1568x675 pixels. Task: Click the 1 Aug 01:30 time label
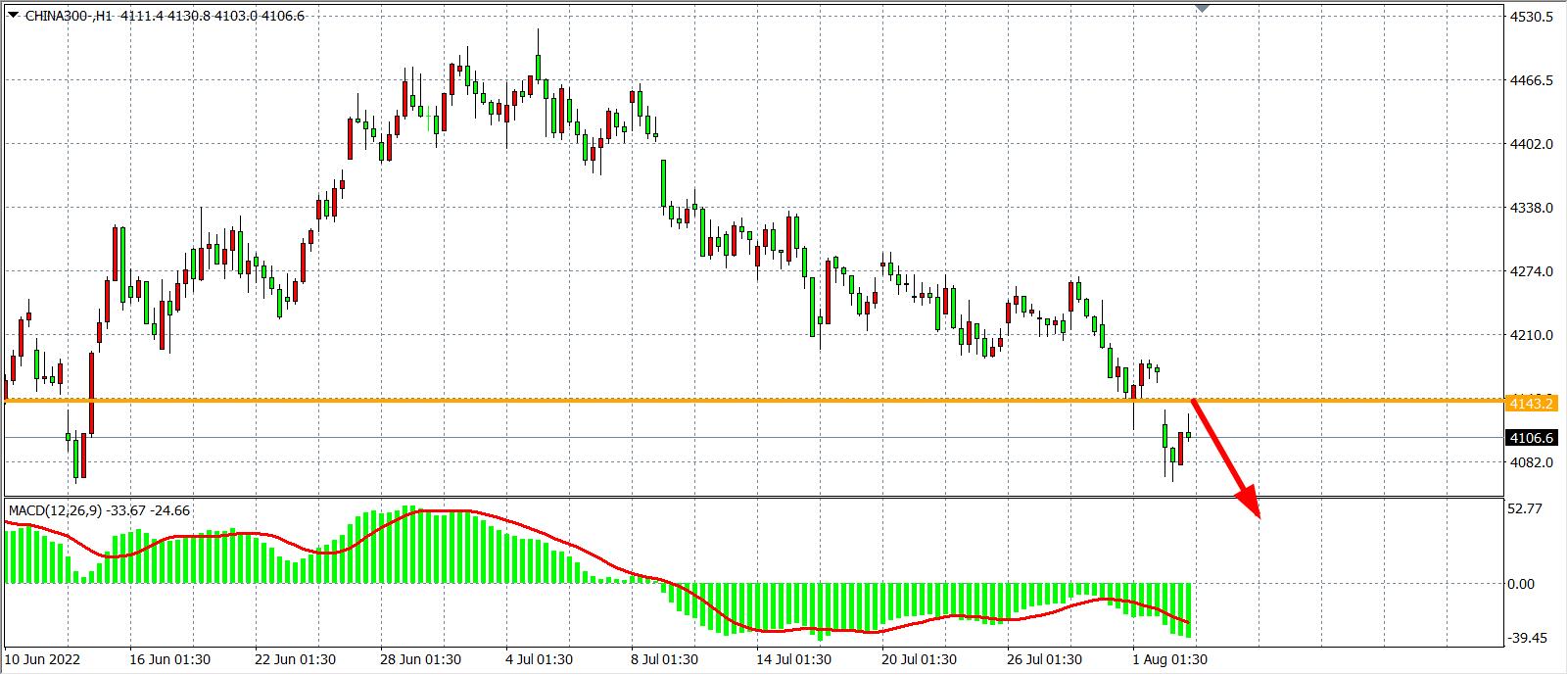pos(1169,659)
